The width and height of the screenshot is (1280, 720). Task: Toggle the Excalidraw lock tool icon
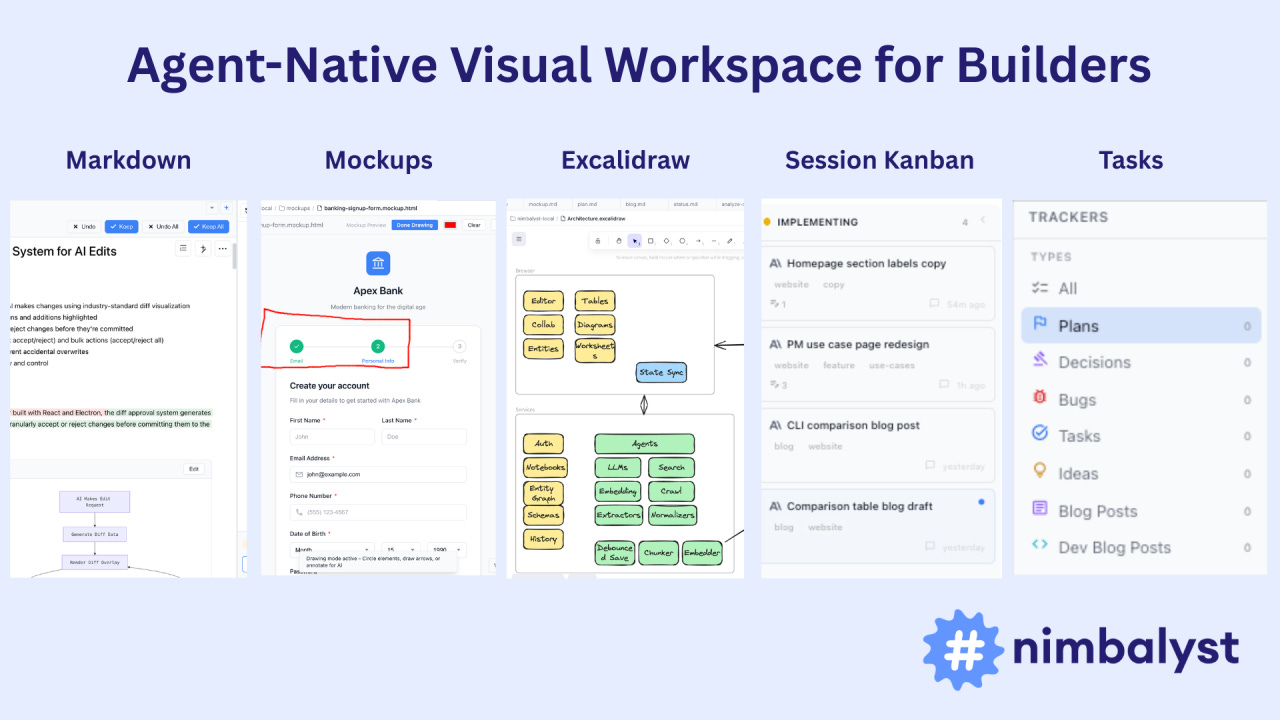(597, 241)
